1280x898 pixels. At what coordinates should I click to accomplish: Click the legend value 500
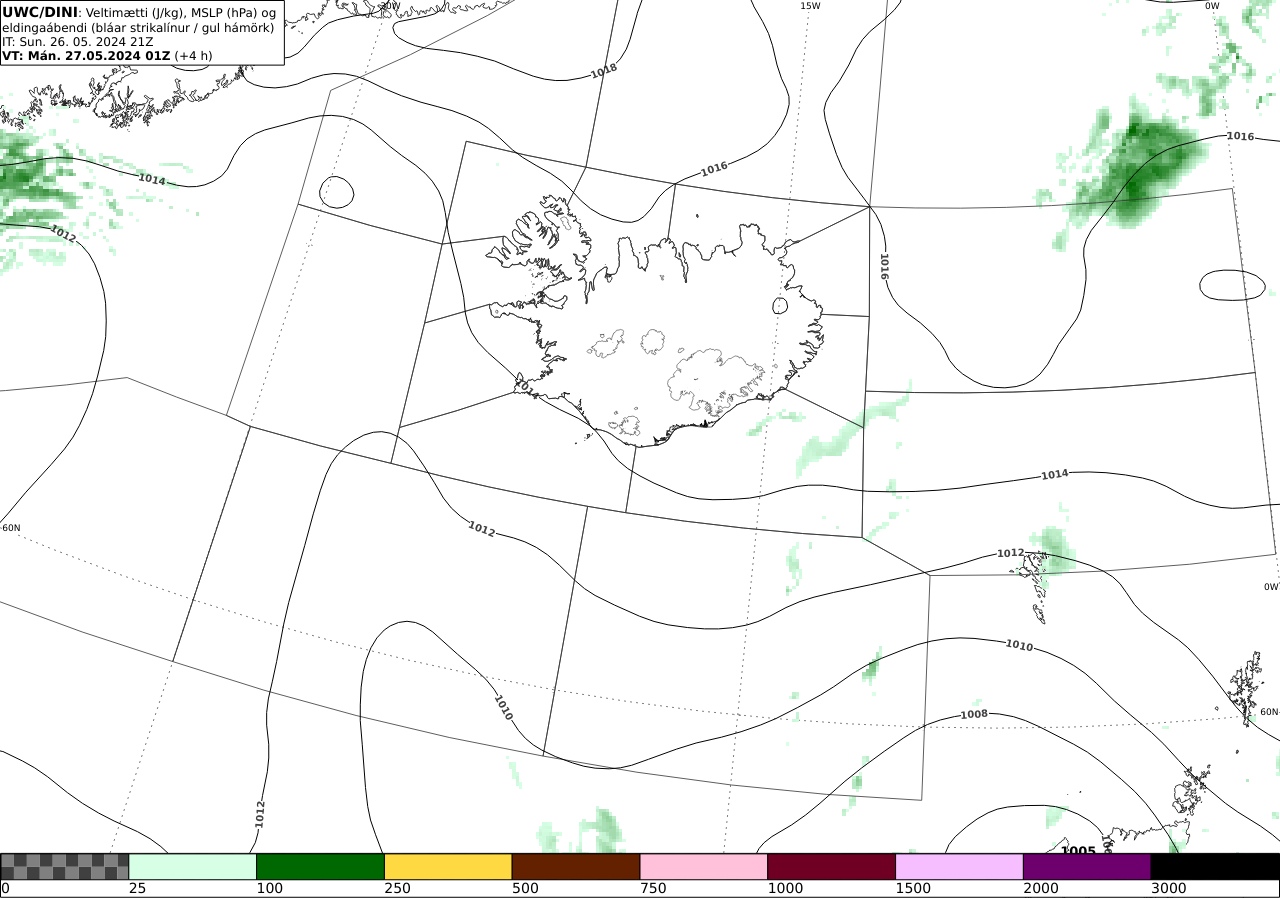524,888
